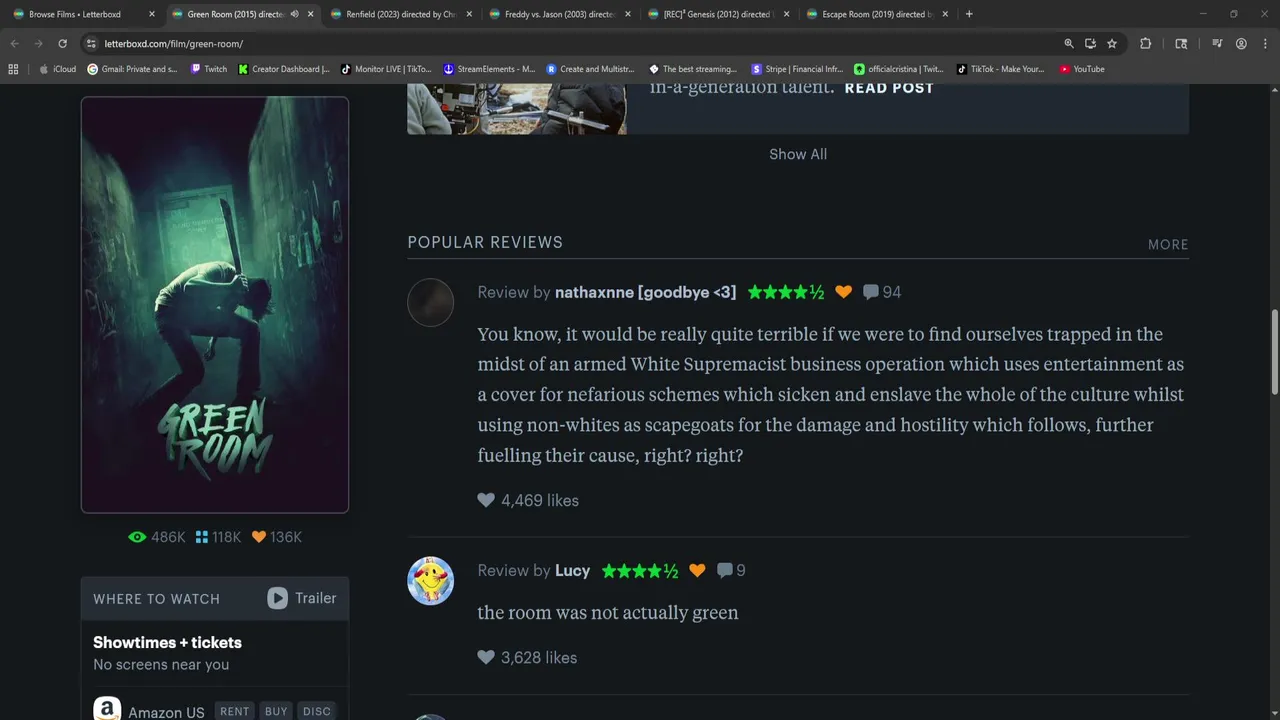The width and height of the screenshot is (1280, 720).
Task: Open The best streaming bookmark
Action: pos(693,69)
